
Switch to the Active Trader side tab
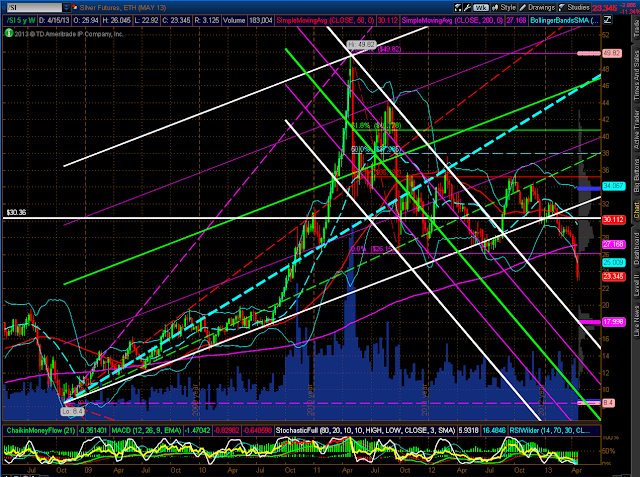click(x=636, y=130)
